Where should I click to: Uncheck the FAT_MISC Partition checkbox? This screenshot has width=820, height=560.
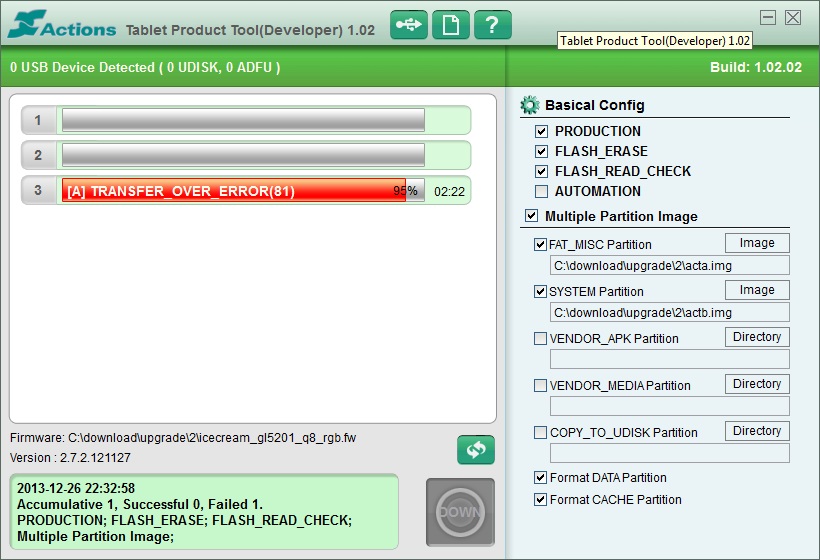tap(540, 244)
